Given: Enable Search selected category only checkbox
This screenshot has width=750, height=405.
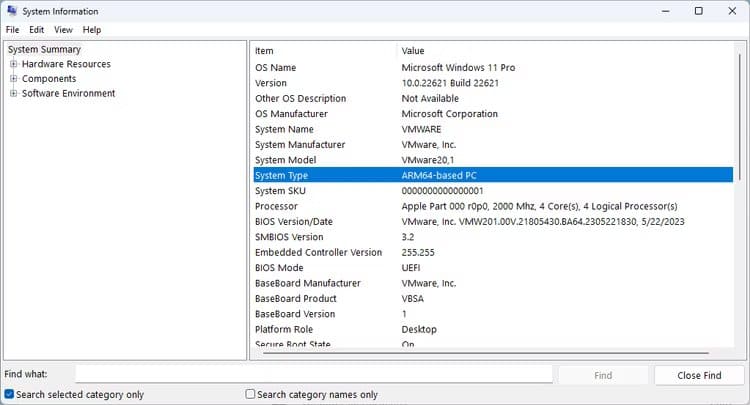Looking at the screenshot, I should click(9, 394).
